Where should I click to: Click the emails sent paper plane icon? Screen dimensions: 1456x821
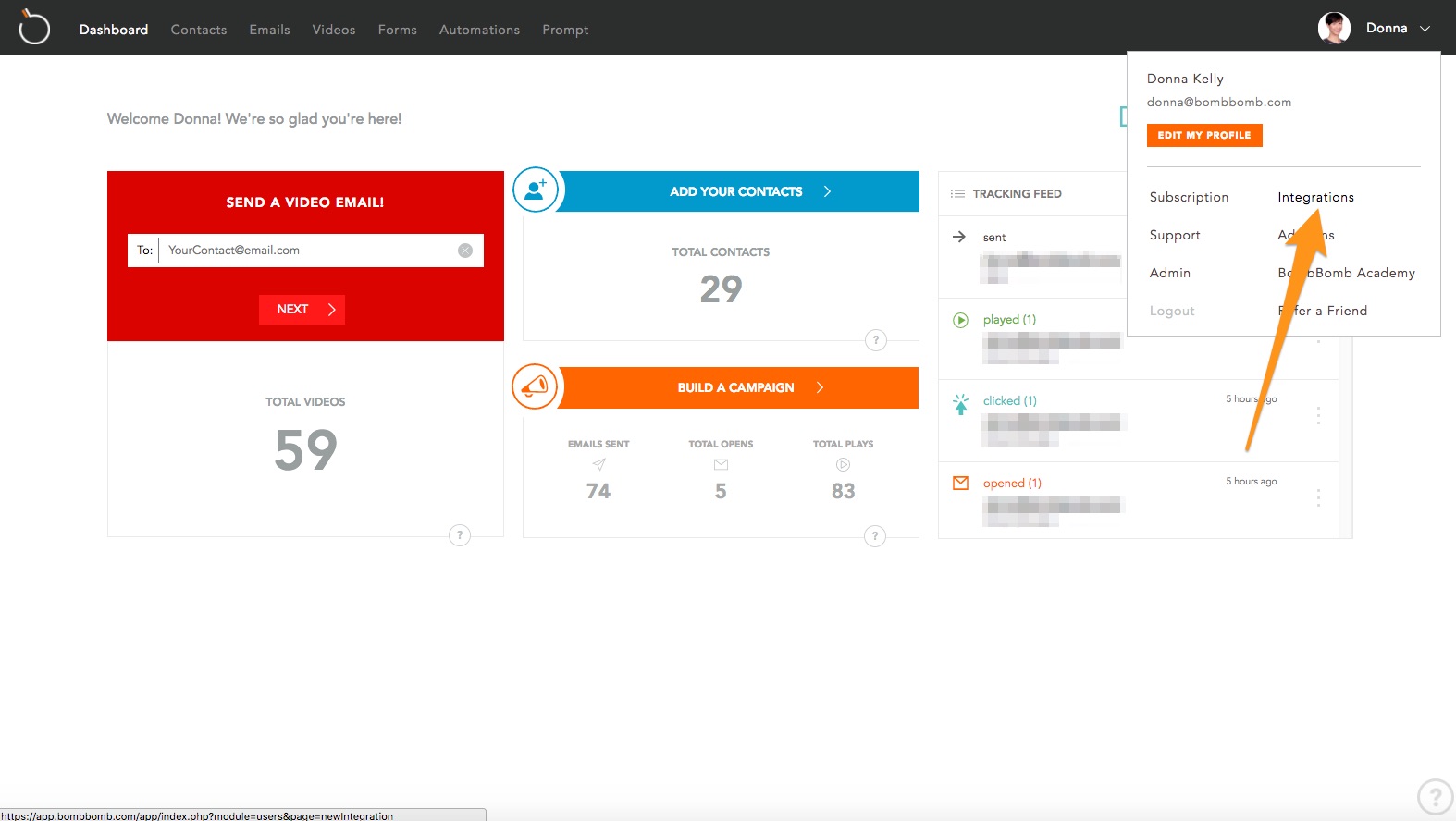pyautogui.click(x=599, y=464)
